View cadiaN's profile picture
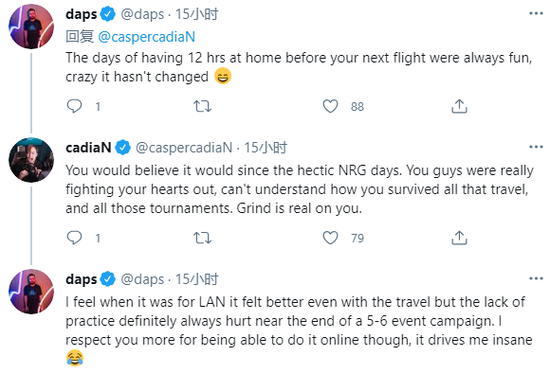Image resolution: width=550 pixels, height=374 pixels. tap(31, 160)
